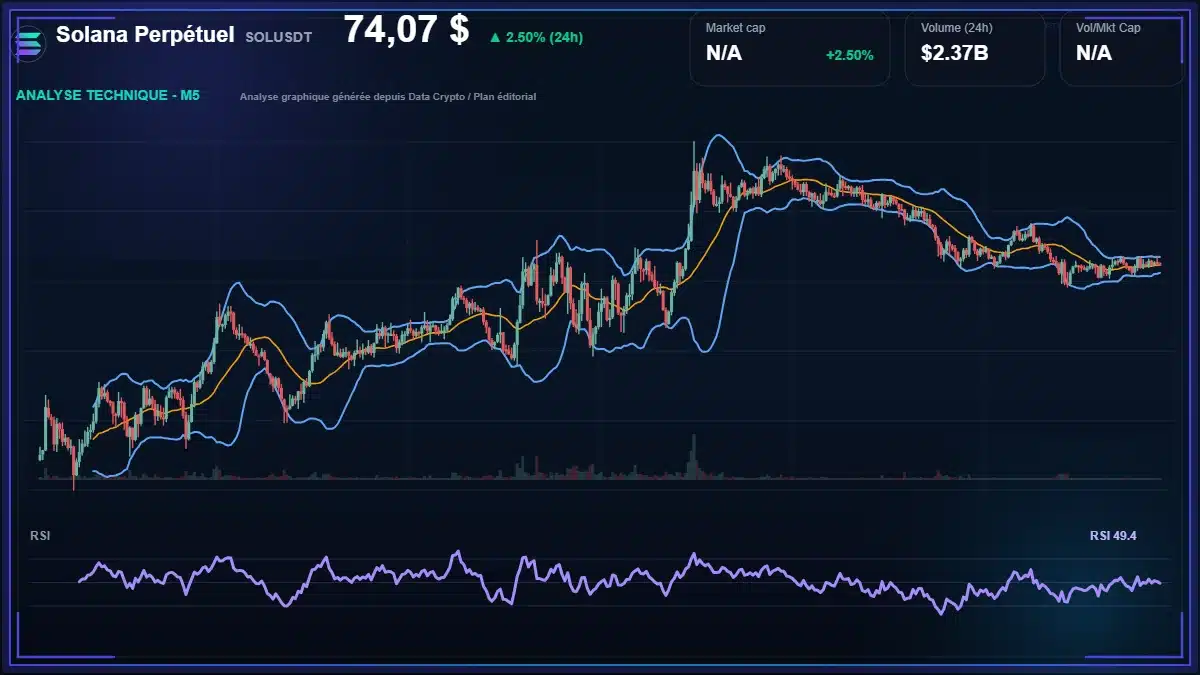The height and width of the screenshot is (675, 1200).
Task: Click the +2.50% value in Market cap card
Action: click(x=849, y=54)
